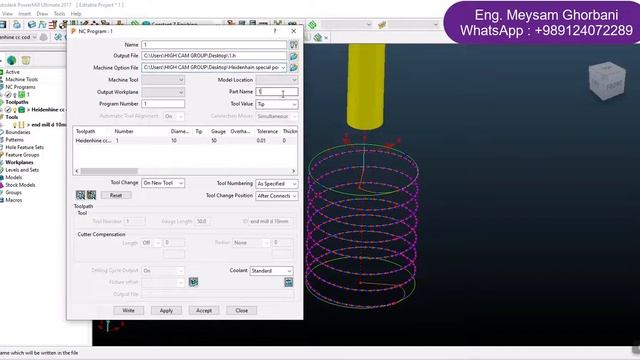Toggle checkmark of NC program 1 in tree

[x=8, y=95]
